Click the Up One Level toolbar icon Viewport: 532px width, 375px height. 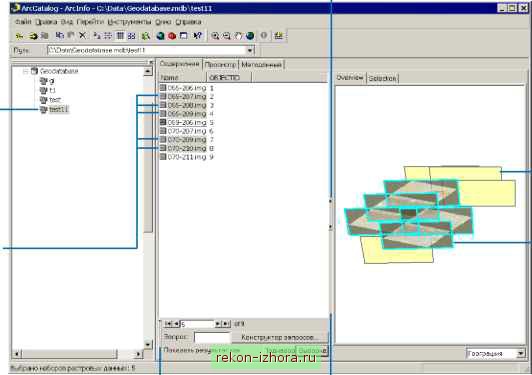tap(20, 36)
